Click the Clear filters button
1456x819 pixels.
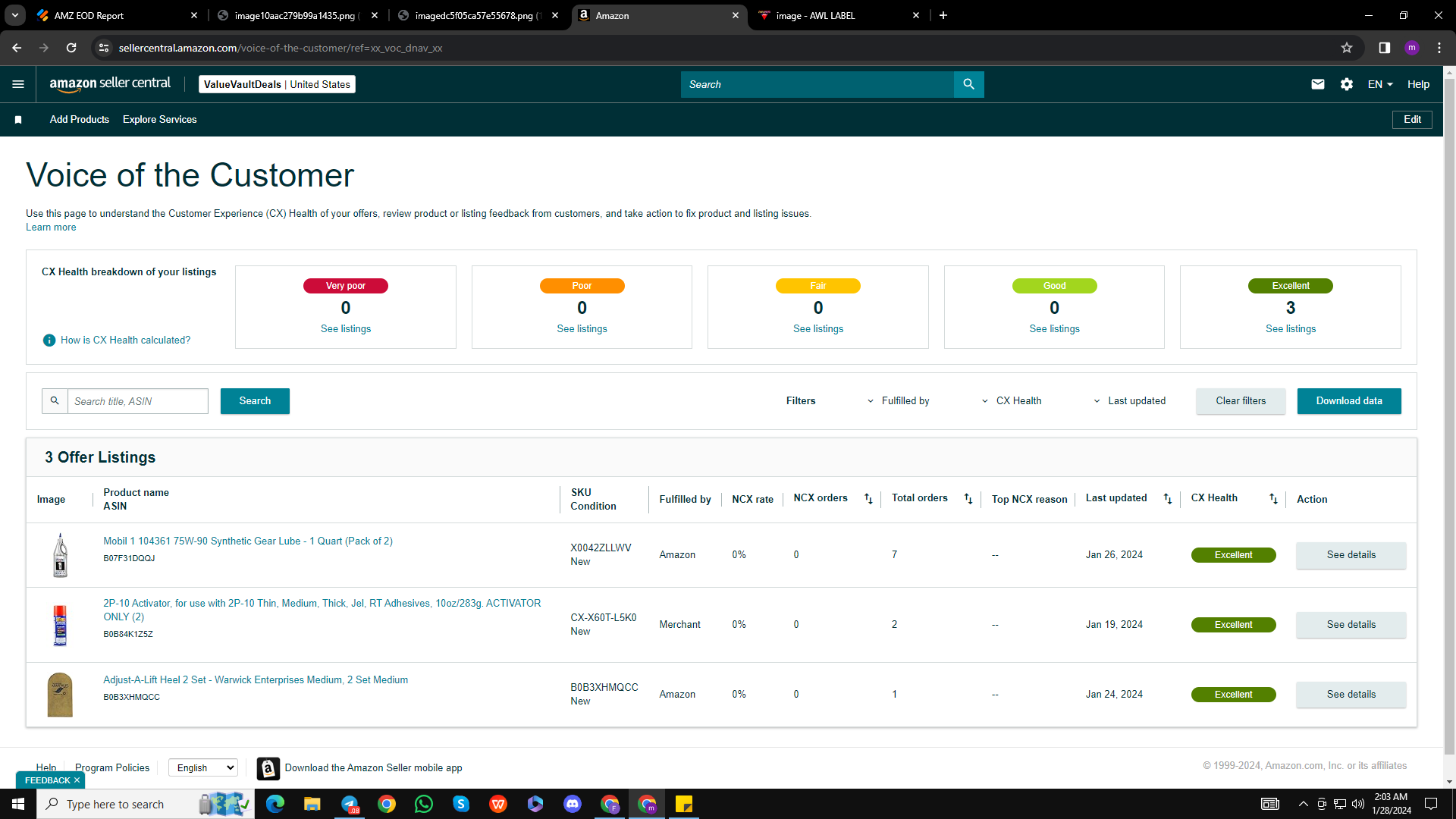pos(1241,401)
